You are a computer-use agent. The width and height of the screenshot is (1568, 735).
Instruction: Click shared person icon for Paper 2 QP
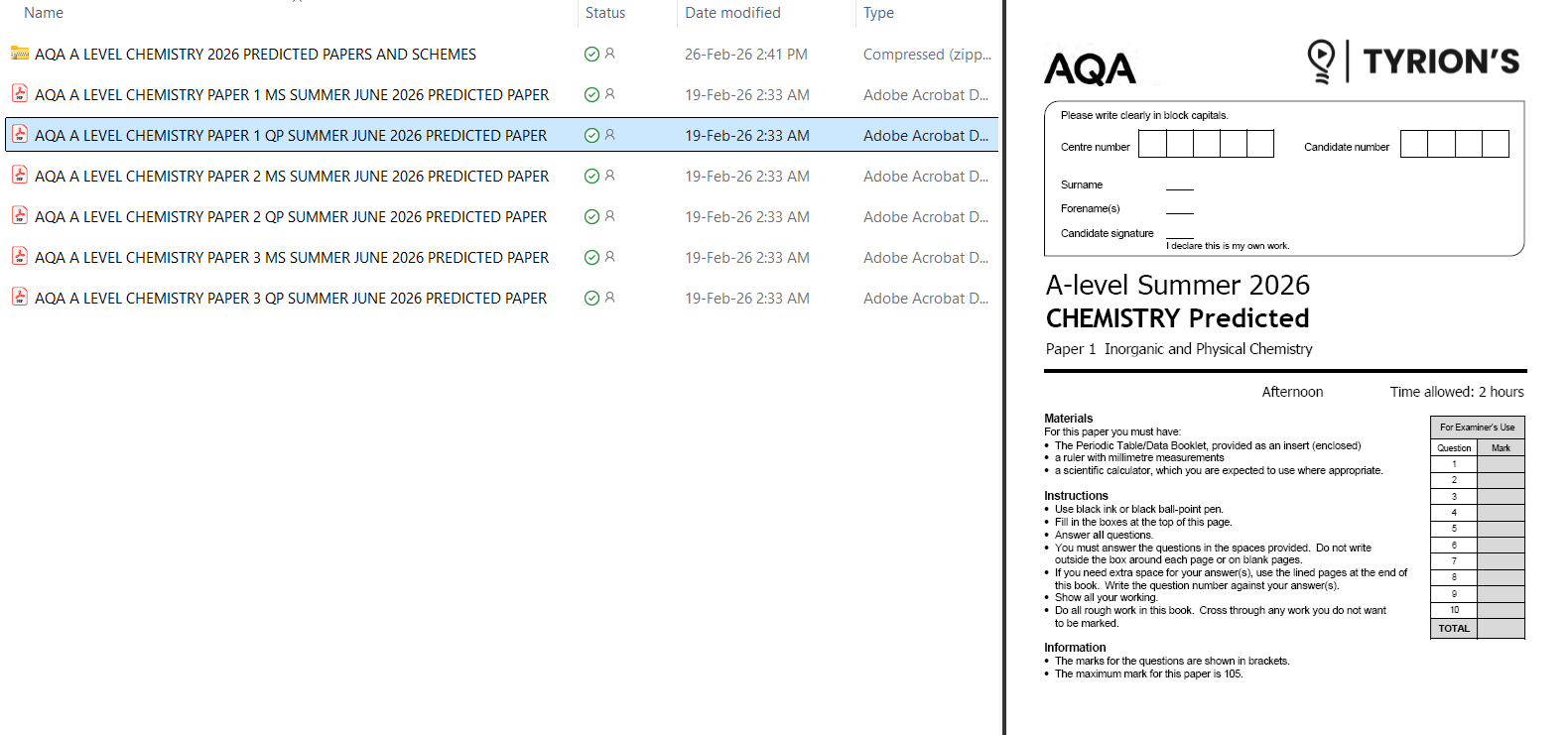[610, 216]
